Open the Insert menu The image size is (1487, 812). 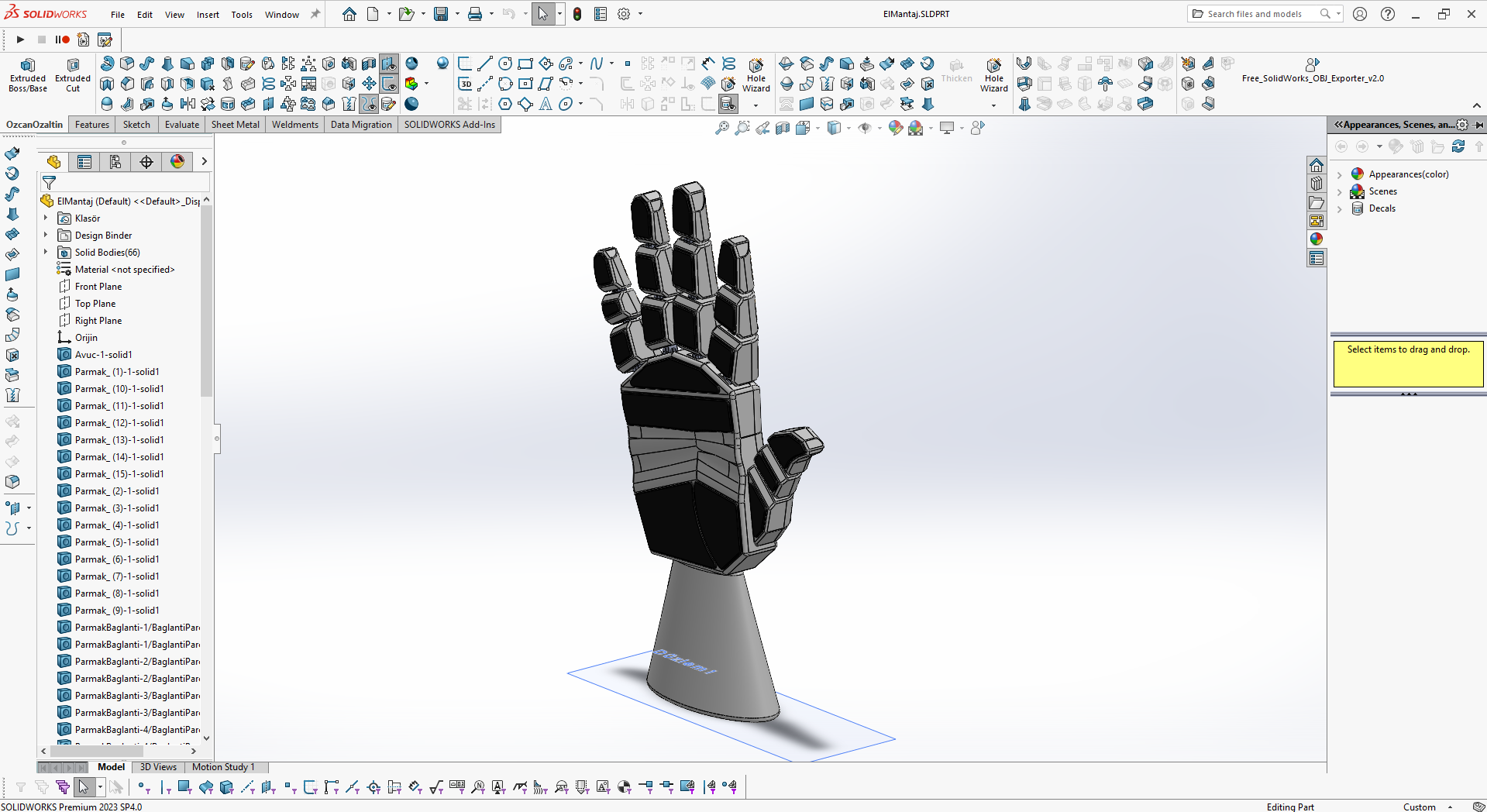click(x=208, y=15)
